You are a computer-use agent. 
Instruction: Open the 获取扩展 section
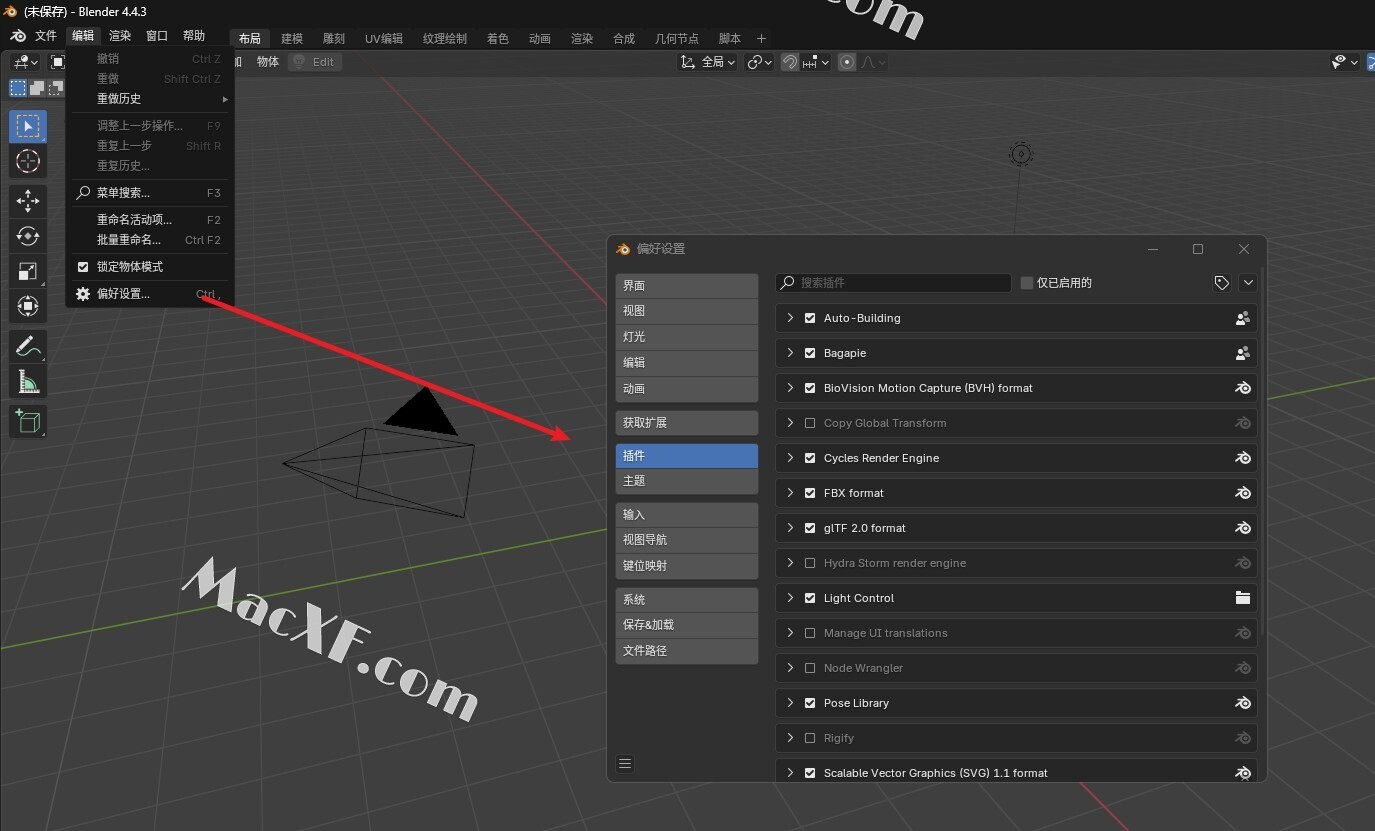pos(687,422)
